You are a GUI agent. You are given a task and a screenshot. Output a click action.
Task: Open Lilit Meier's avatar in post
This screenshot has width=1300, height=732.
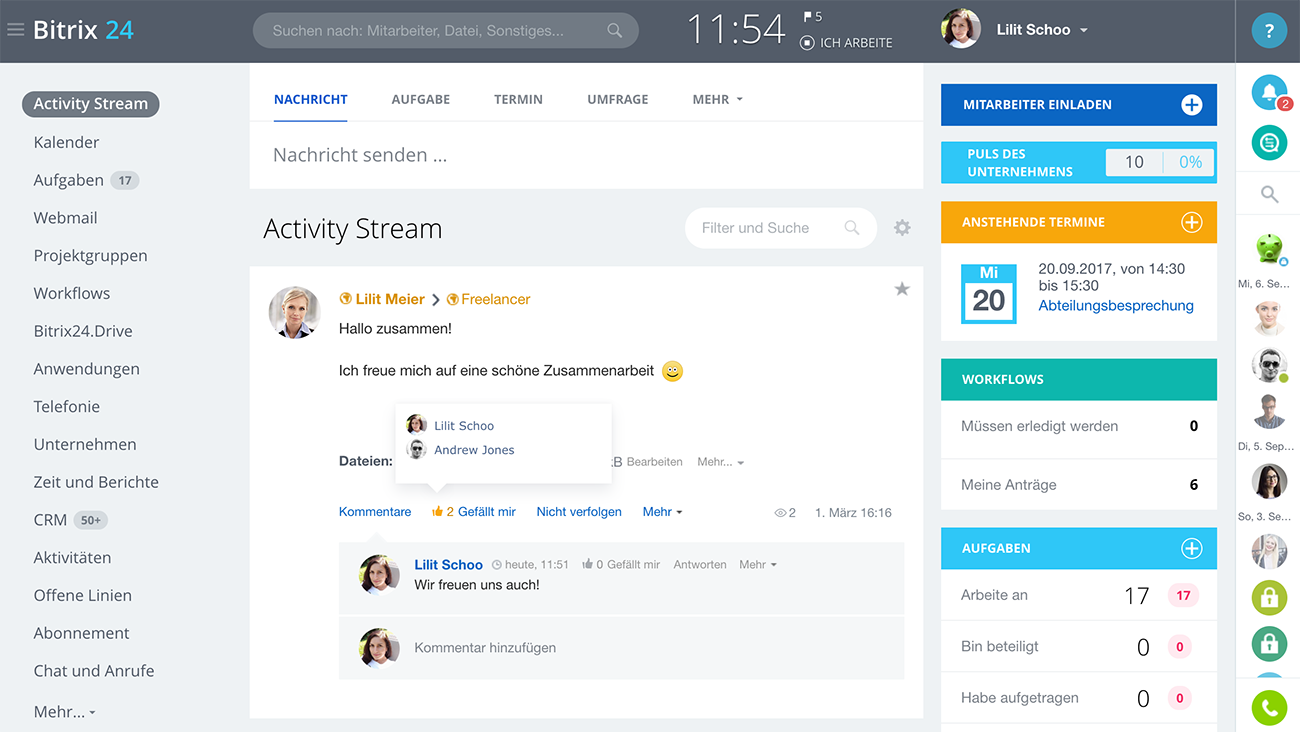pos(295,312)
